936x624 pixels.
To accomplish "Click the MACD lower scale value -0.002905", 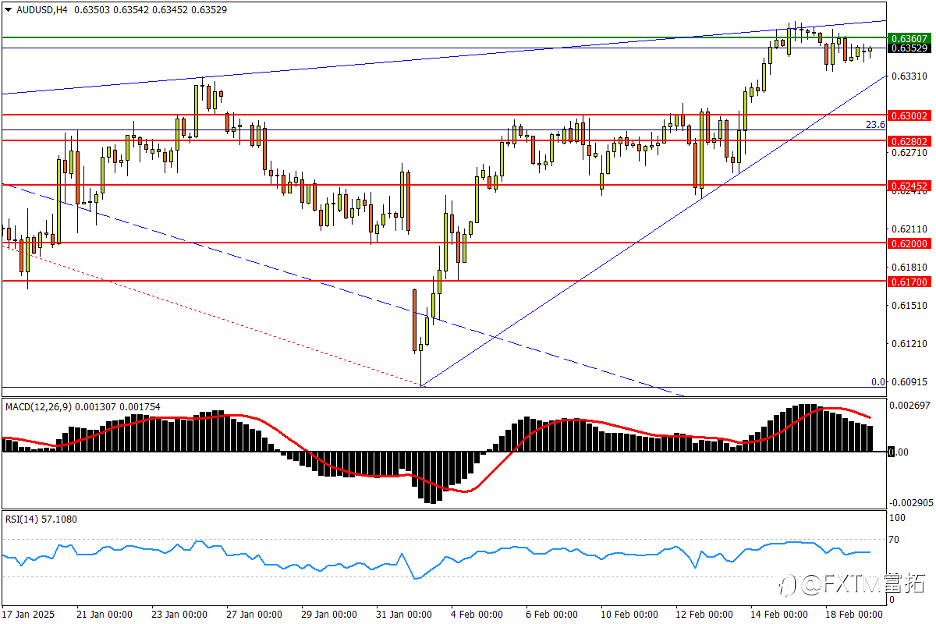I will (910, 503).
